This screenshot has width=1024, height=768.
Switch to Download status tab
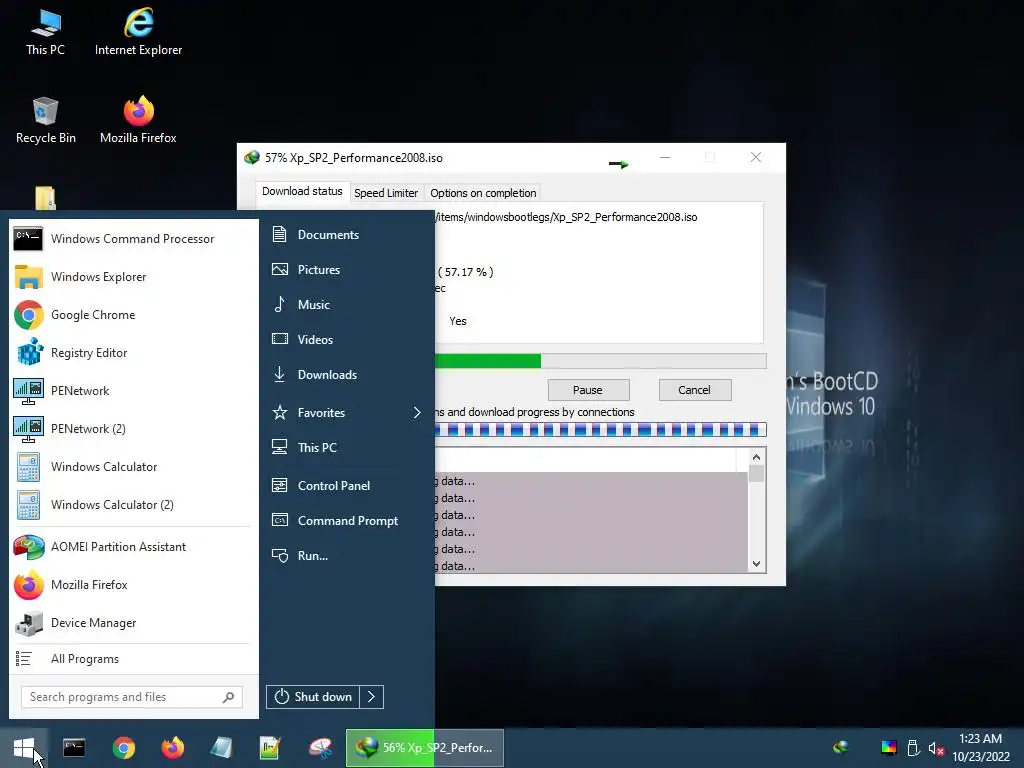(x=302, y=191)
